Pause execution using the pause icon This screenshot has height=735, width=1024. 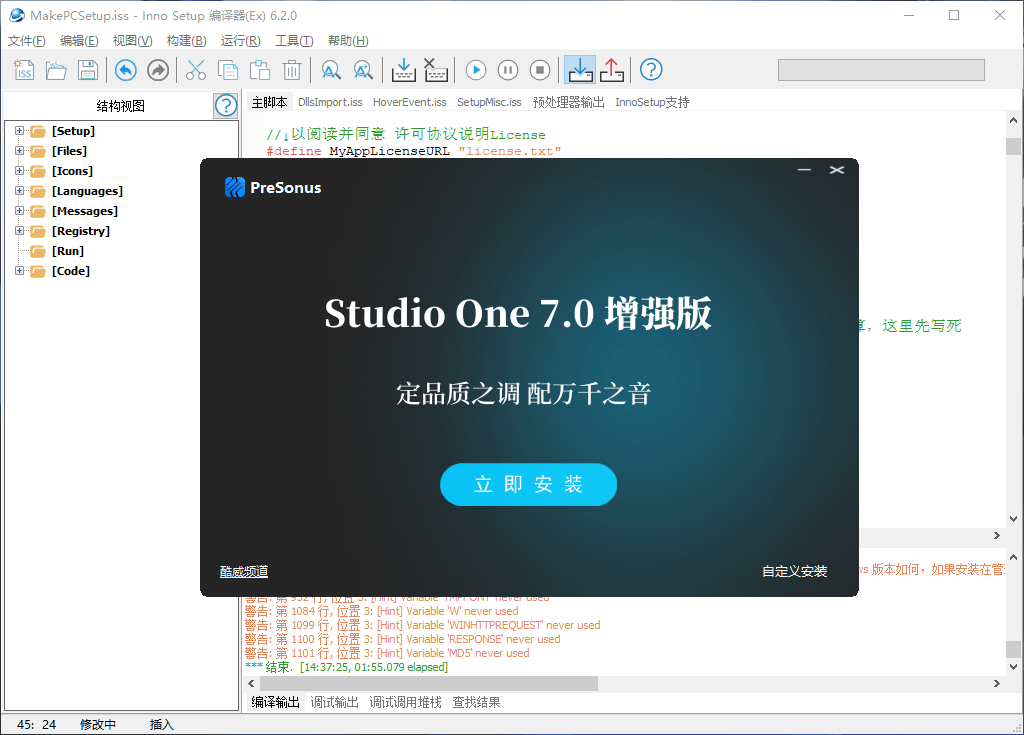point(508,70)
